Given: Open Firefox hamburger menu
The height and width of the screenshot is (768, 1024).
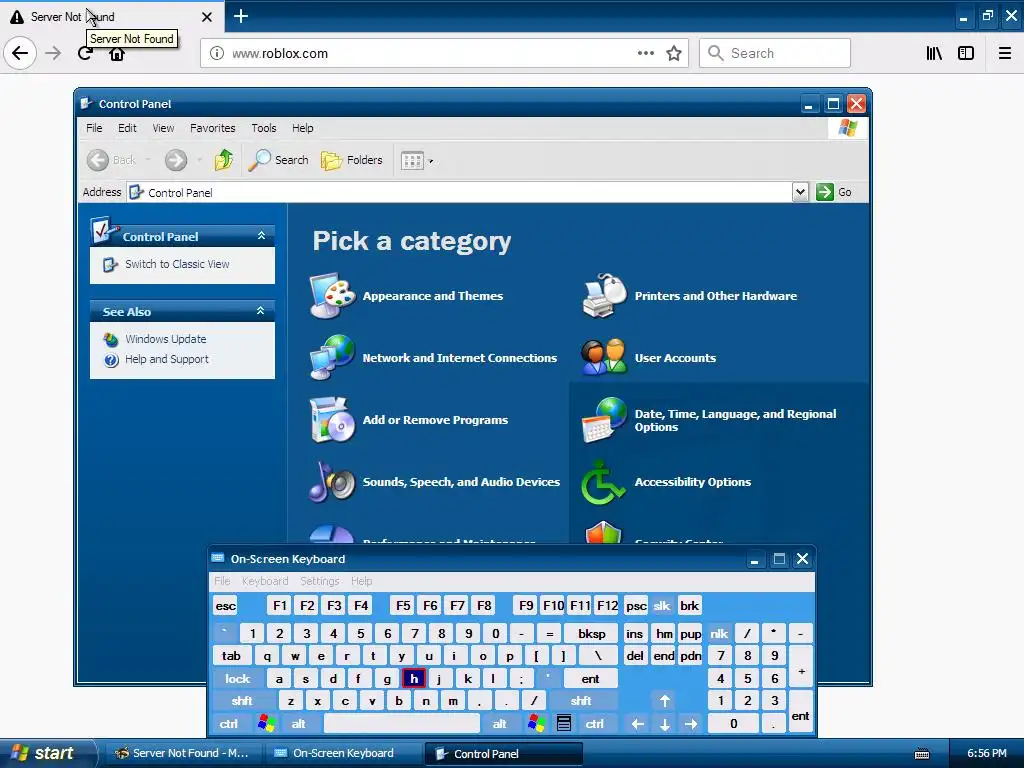Looking at the screenshot, I should click(x=1005, y=53).
